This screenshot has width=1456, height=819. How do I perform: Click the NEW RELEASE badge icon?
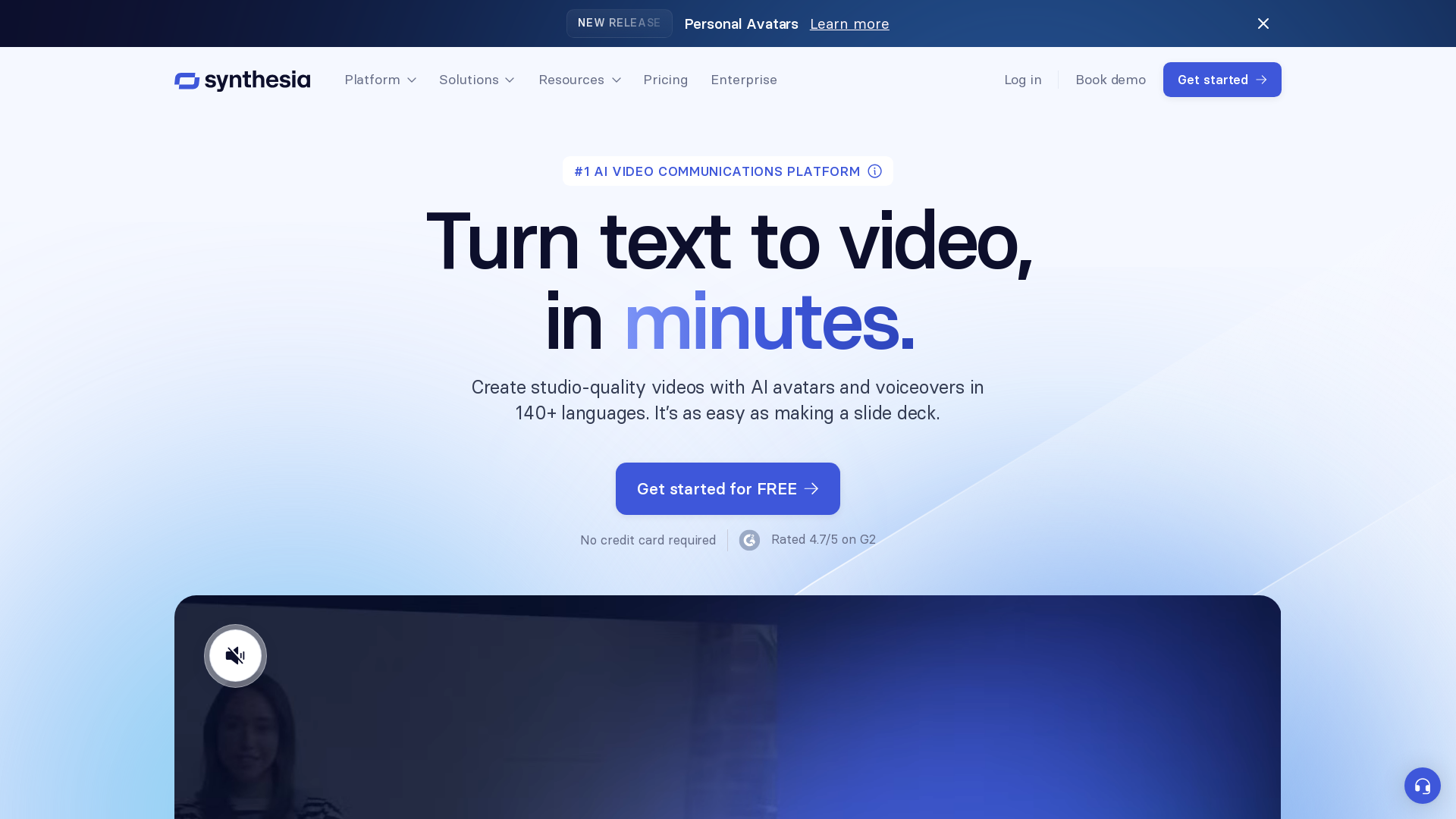[619, 23]
